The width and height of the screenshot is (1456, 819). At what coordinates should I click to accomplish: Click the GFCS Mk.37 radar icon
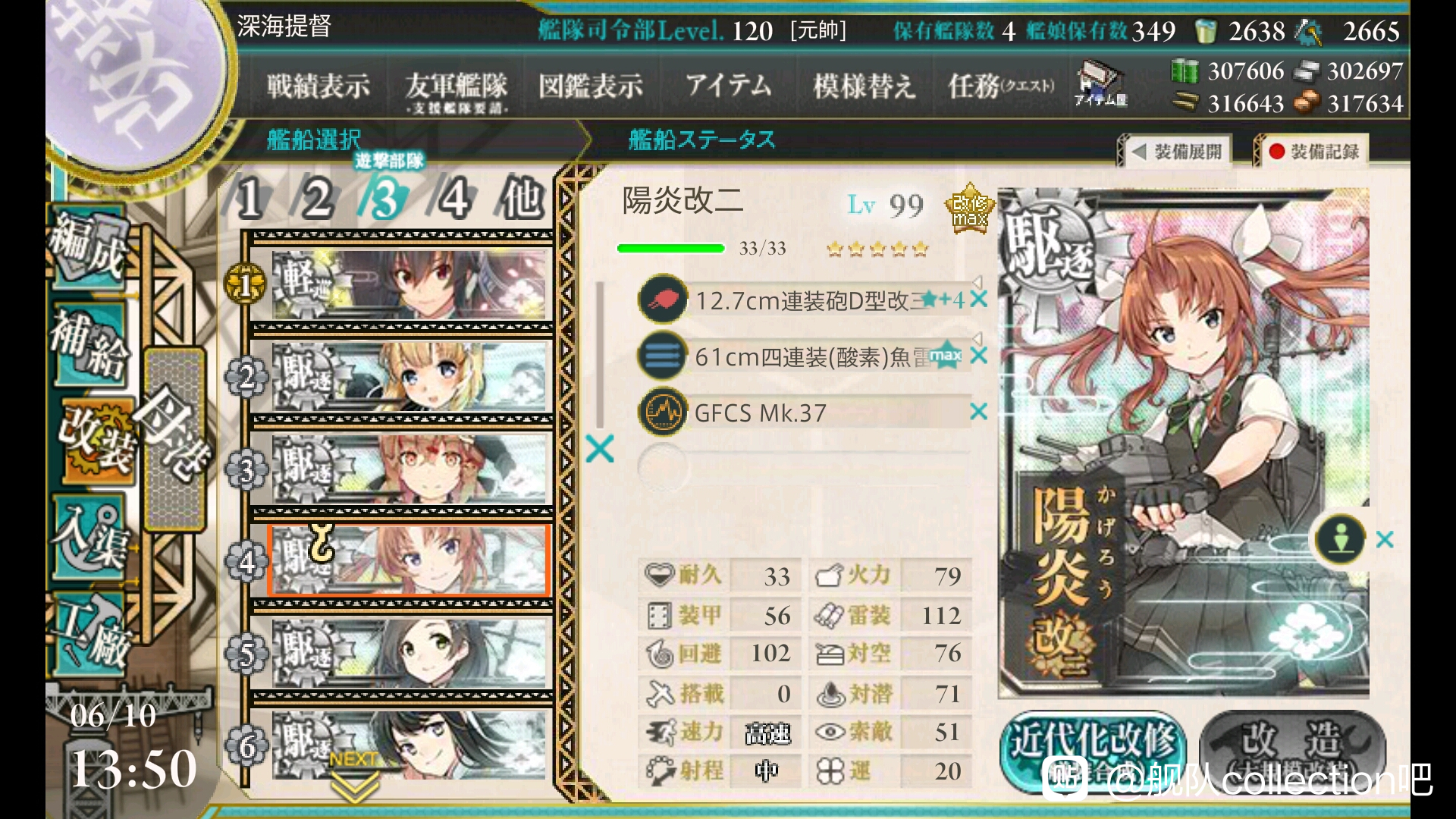click(x=662, y=413)
